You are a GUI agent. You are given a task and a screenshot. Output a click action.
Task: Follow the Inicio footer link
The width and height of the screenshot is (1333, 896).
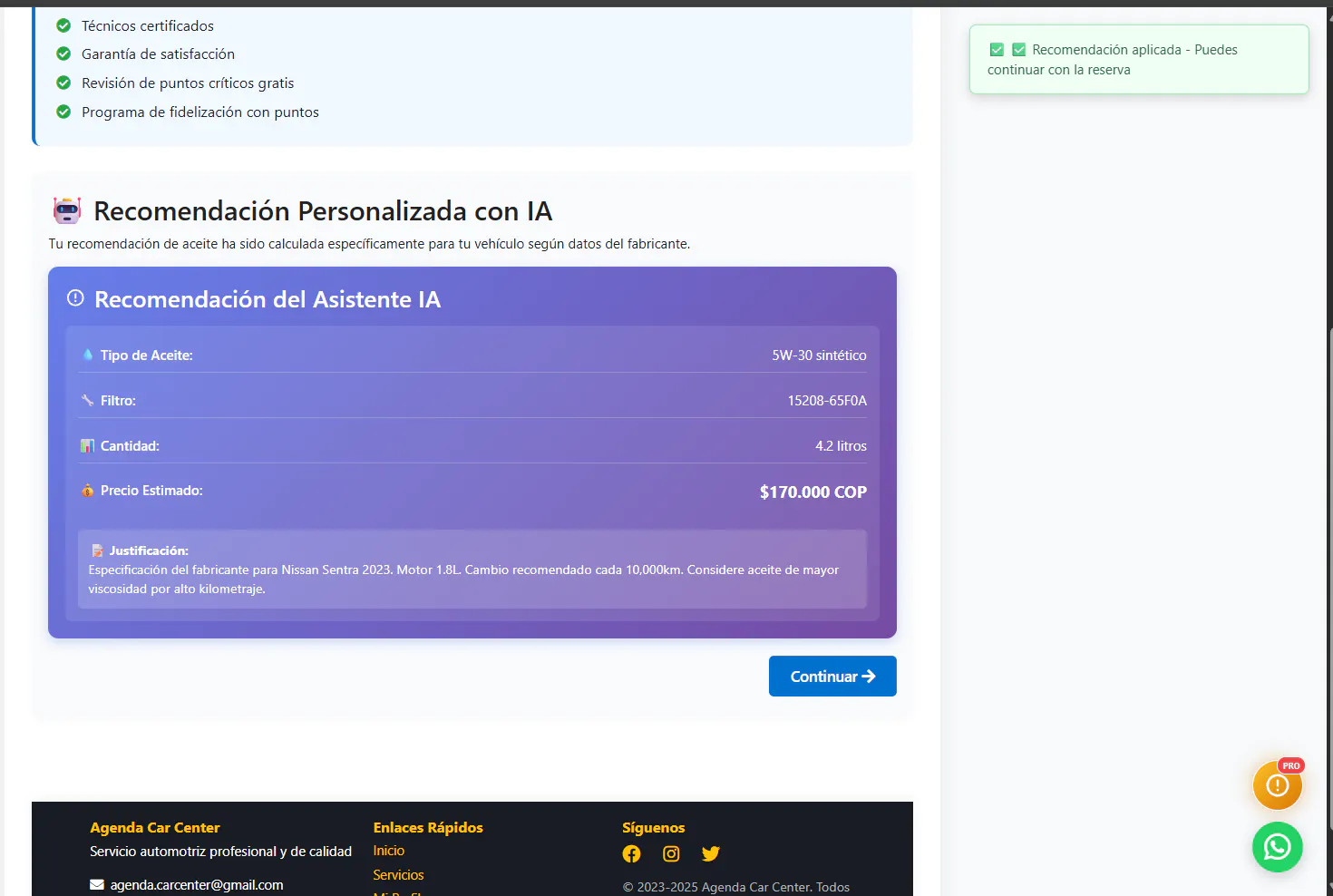389,851
